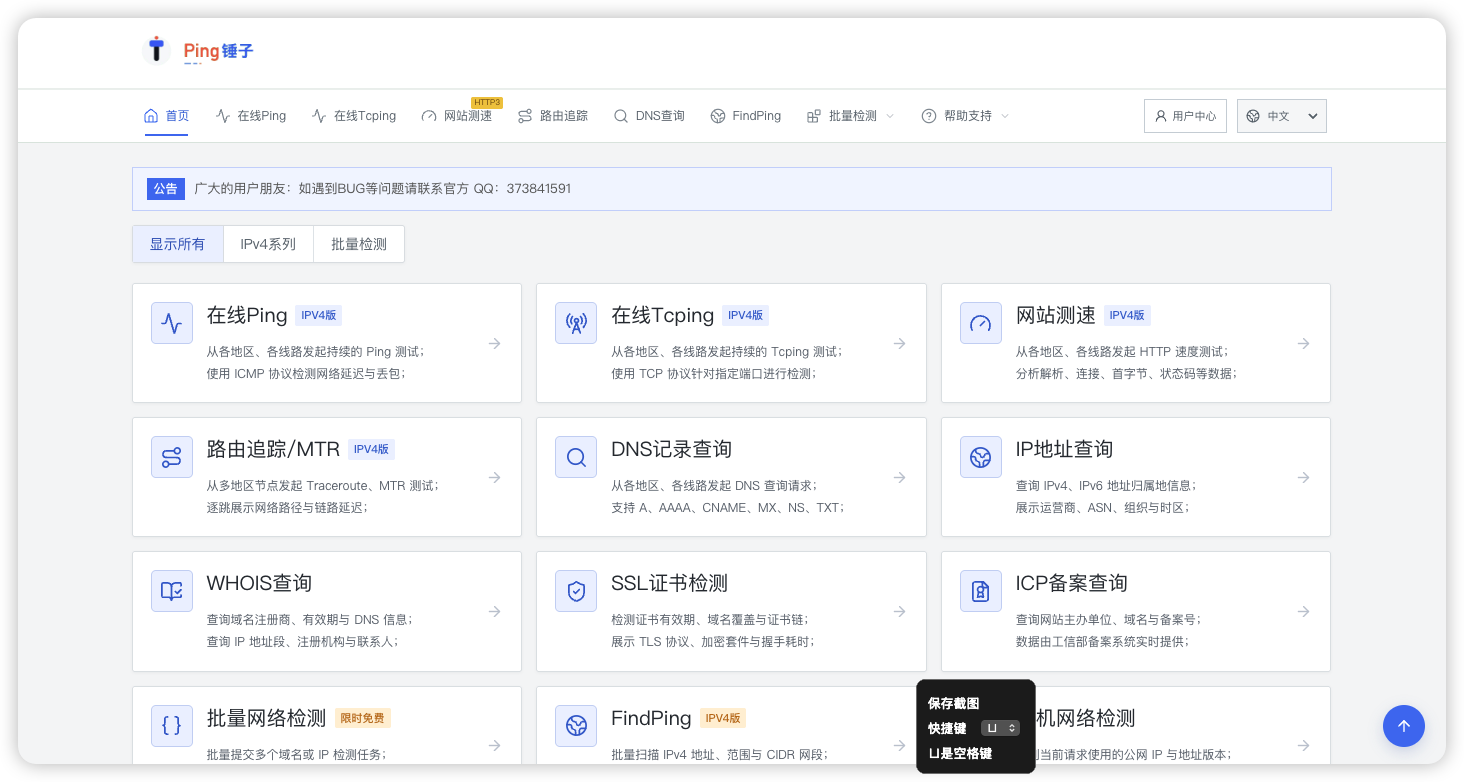1464x782 pixels.
Task: Click the globe icon beside FindPing in the nav bar
Action: coord(717,116)
